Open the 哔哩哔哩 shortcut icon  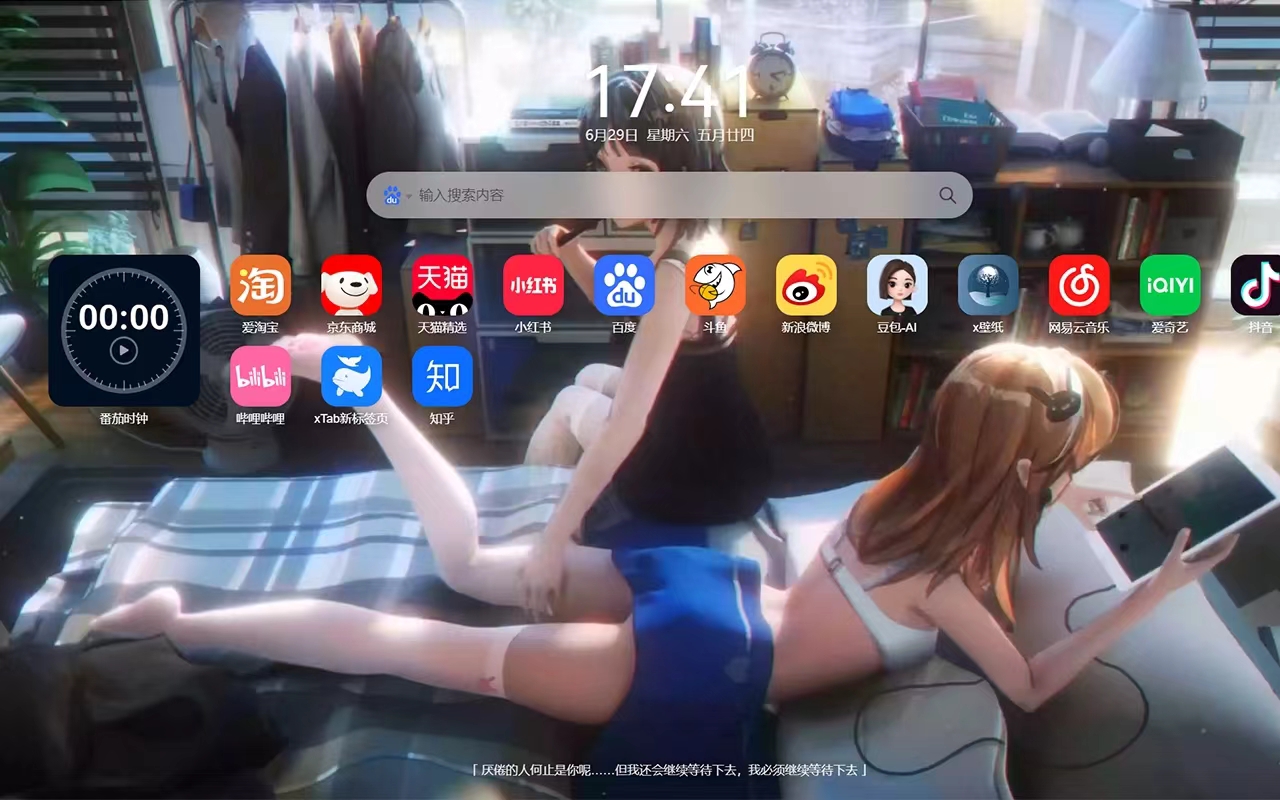coord(260,377)
